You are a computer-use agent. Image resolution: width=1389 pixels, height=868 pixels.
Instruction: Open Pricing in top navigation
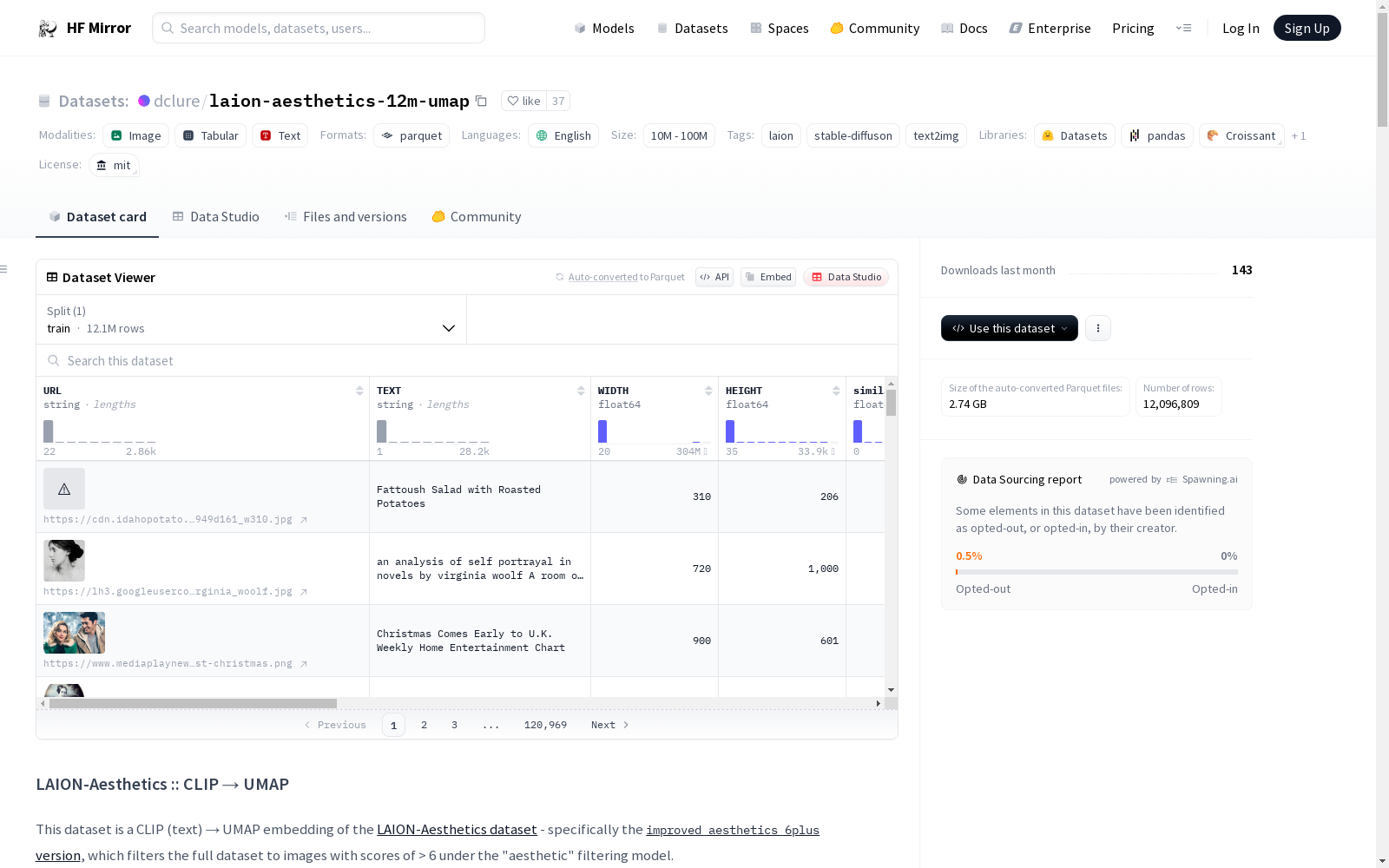click(x=1133, y=28)
